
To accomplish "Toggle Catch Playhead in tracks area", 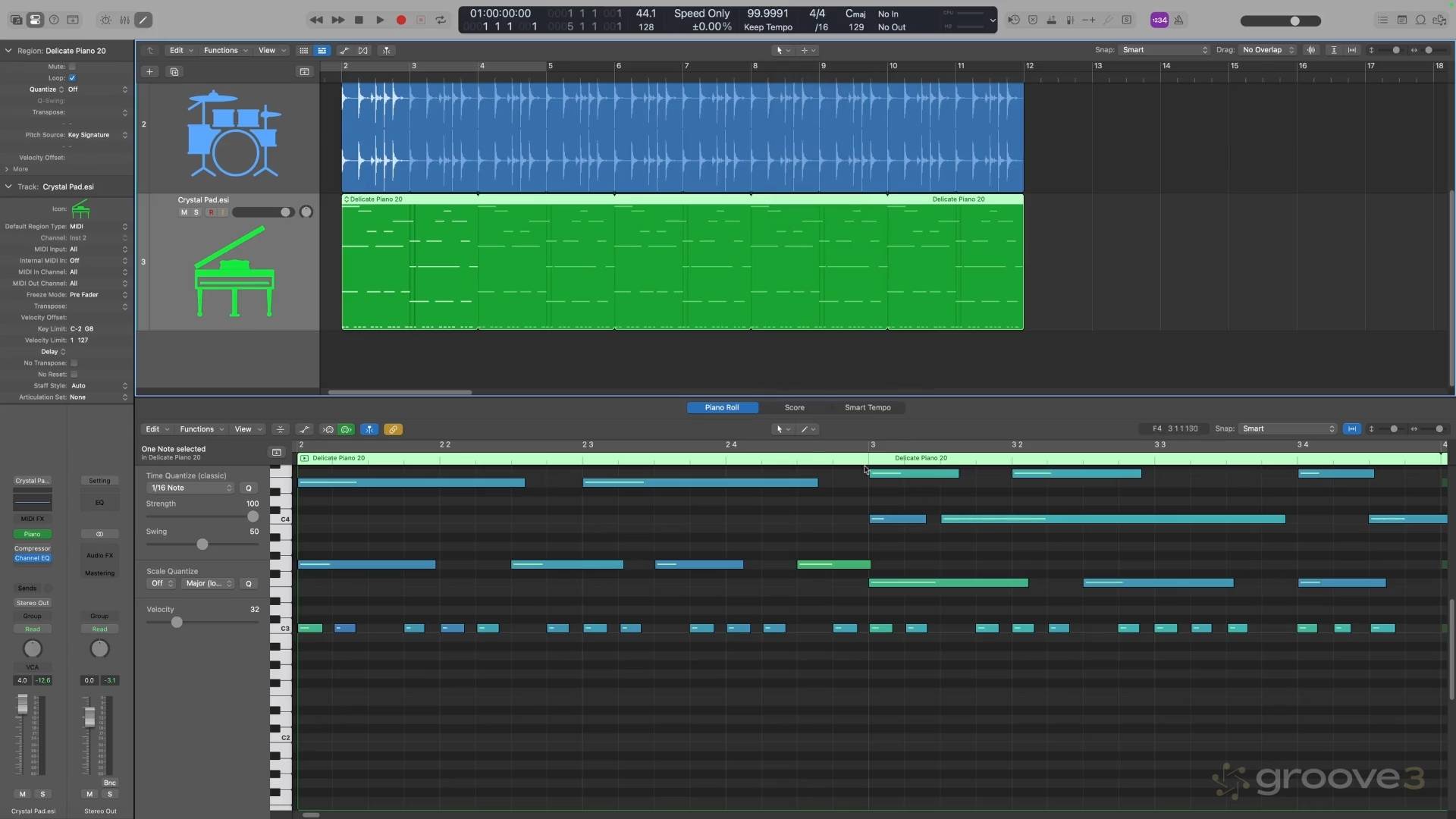I will (387, 51).
